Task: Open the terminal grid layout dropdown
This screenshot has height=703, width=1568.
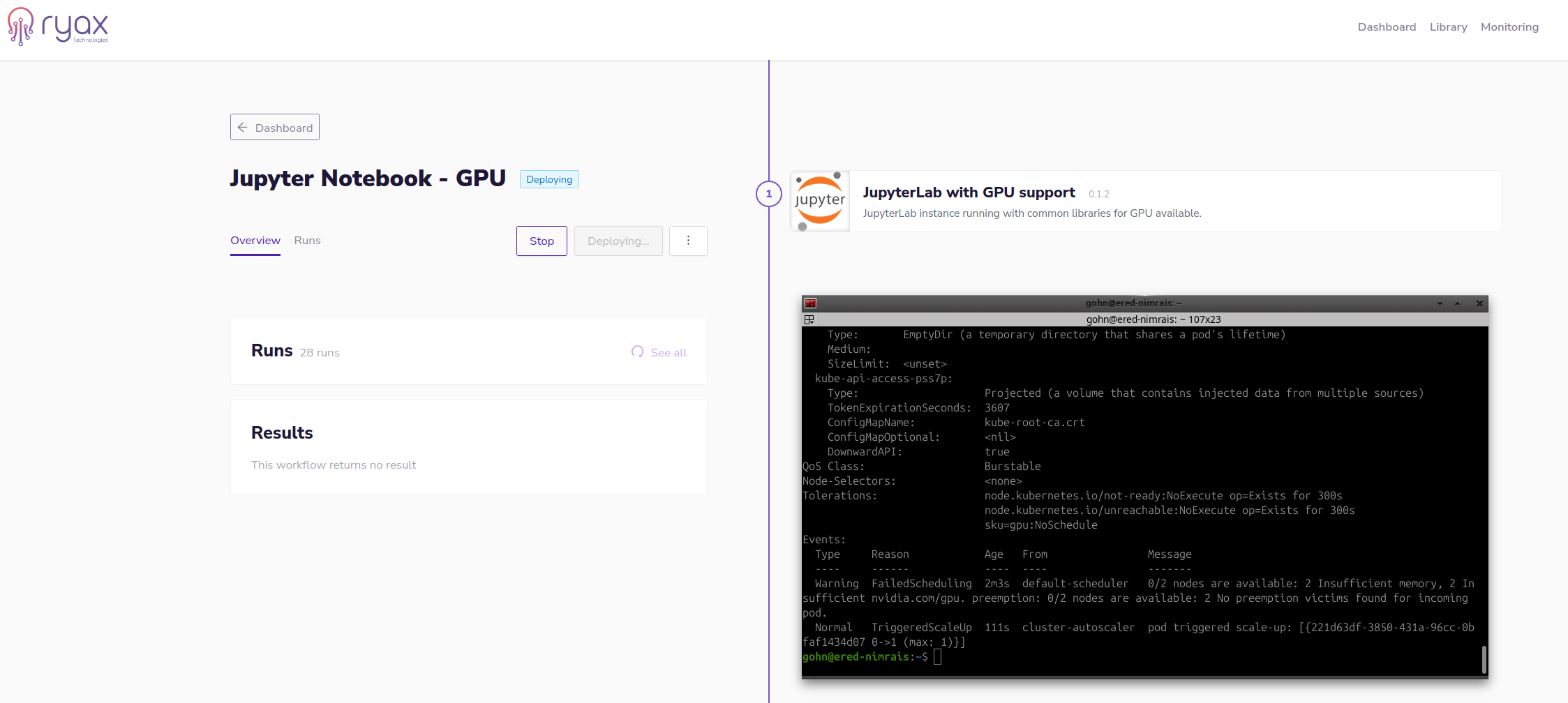Action: click(x=809, y=319)
